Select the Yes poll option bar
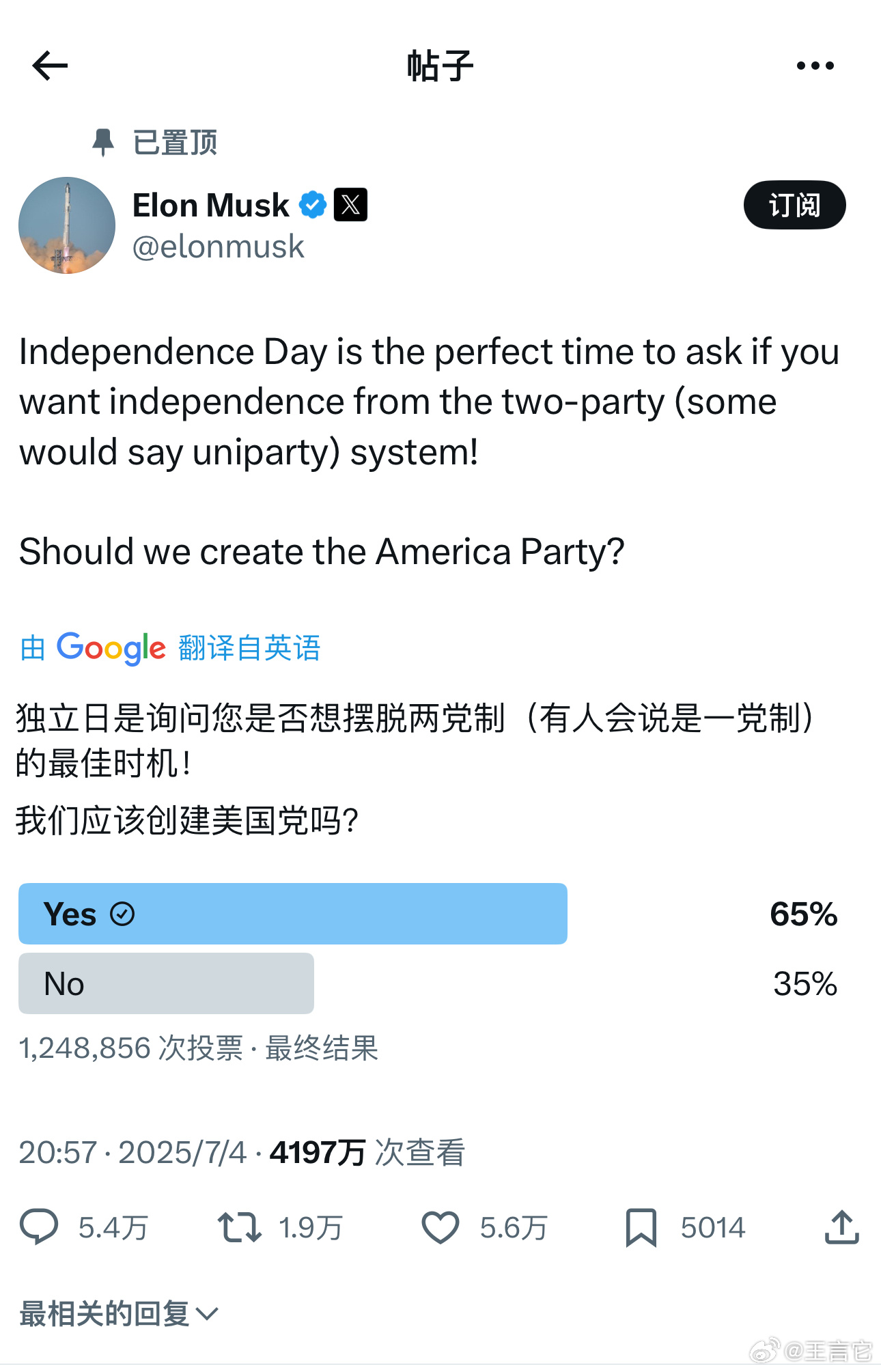 293,914
